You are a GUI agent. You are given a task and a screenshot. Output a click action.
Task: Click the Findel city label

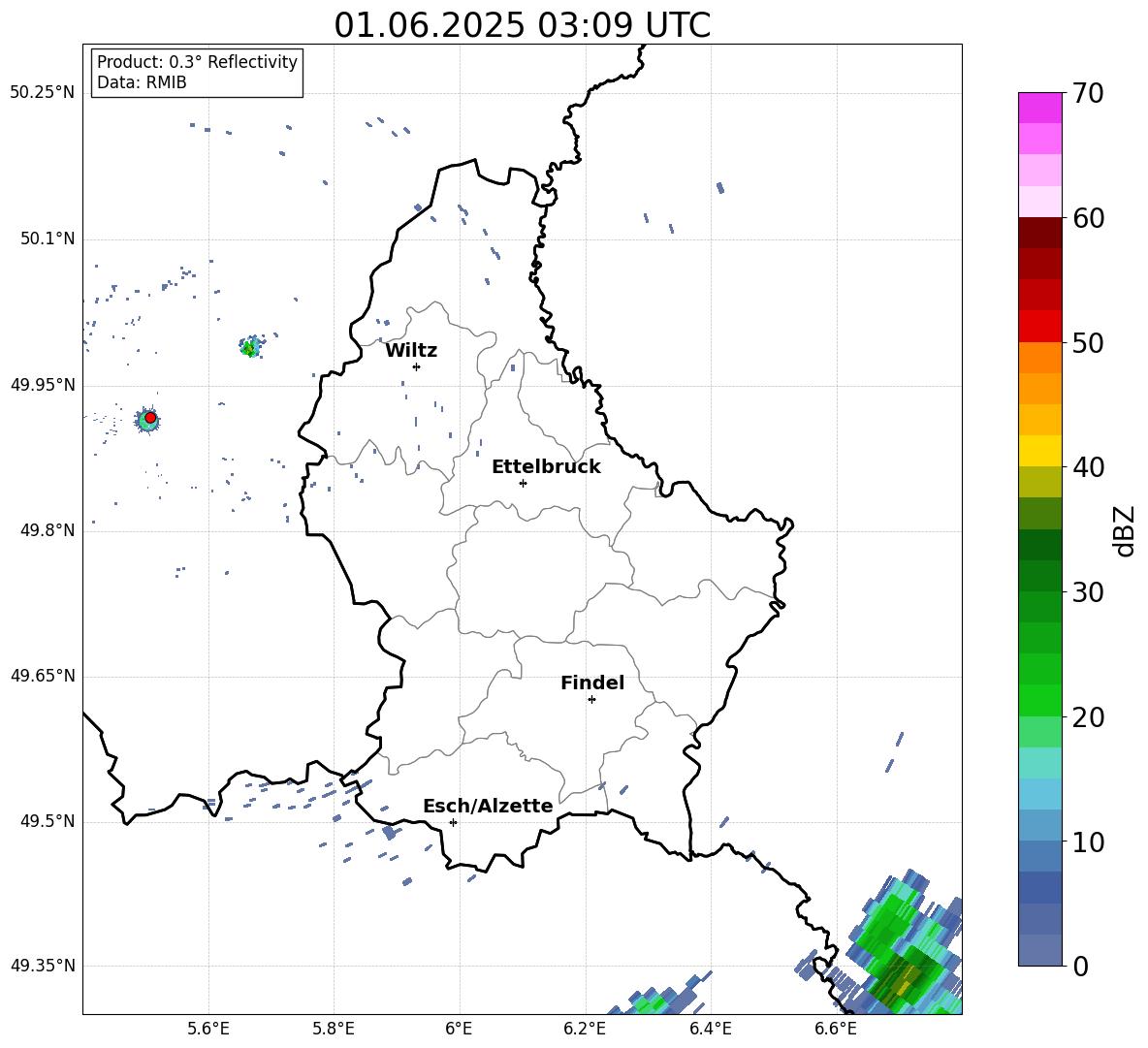pos(592,683)
